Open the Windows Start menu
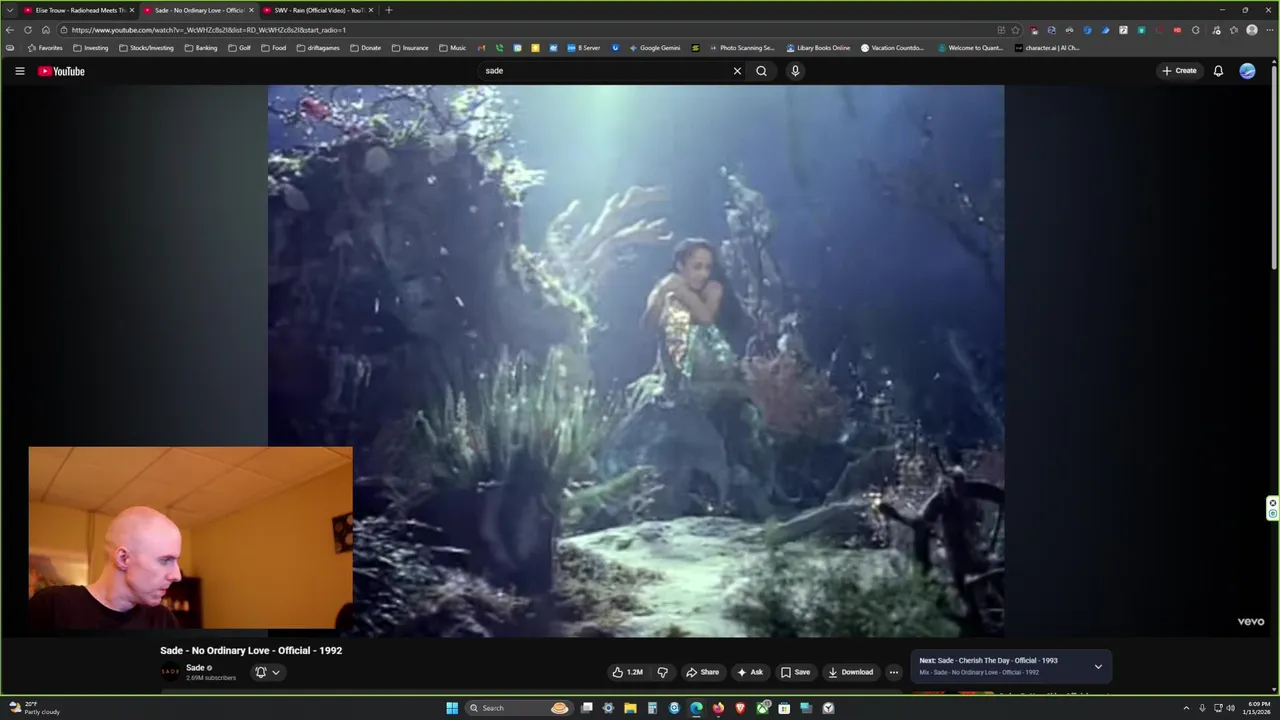The width and height of the screenshot is (1280, 720). (x=452, y=708)
